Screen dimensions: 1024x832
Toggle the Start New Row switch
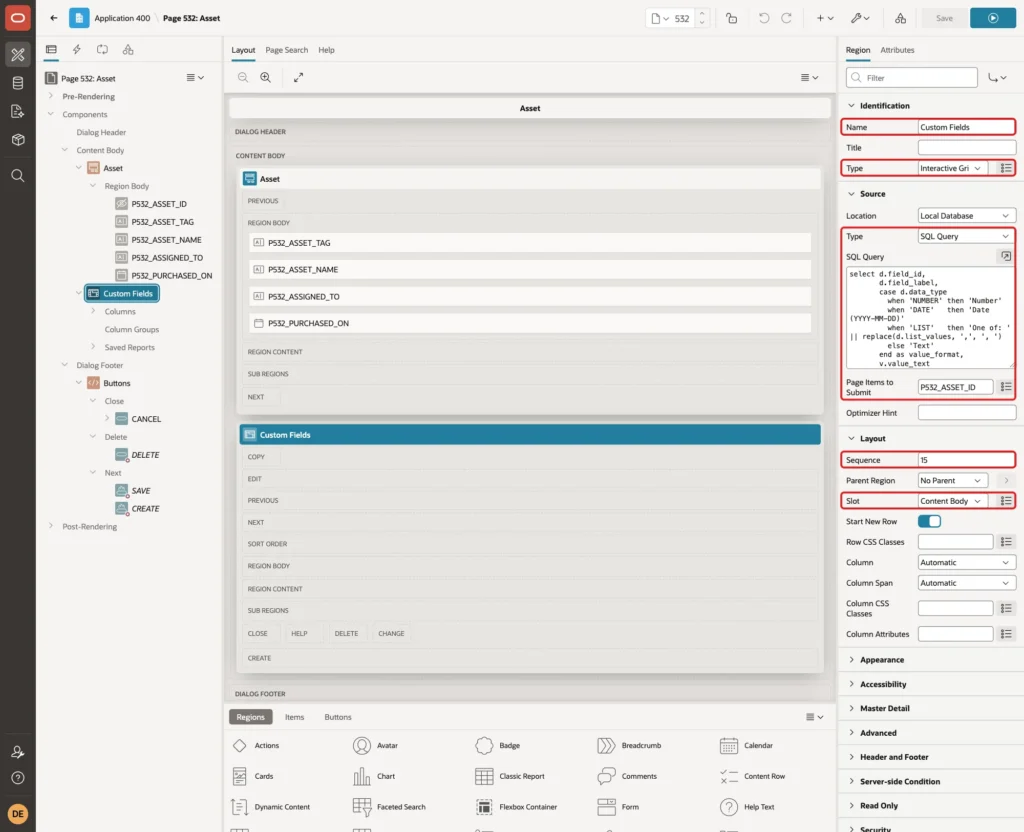tap(929, 521)
